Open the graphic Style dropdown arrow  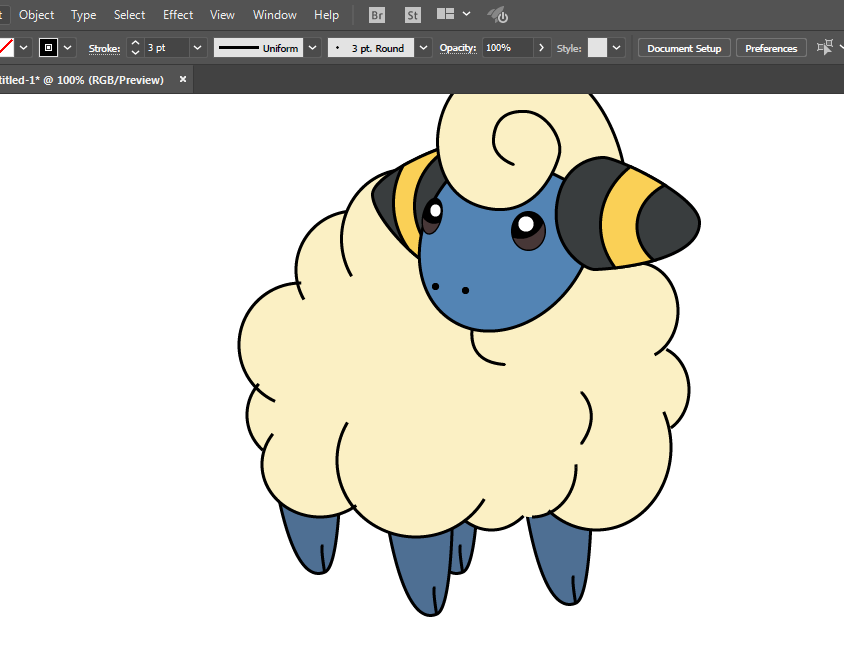pyautogui.click(x=616, y=48)
